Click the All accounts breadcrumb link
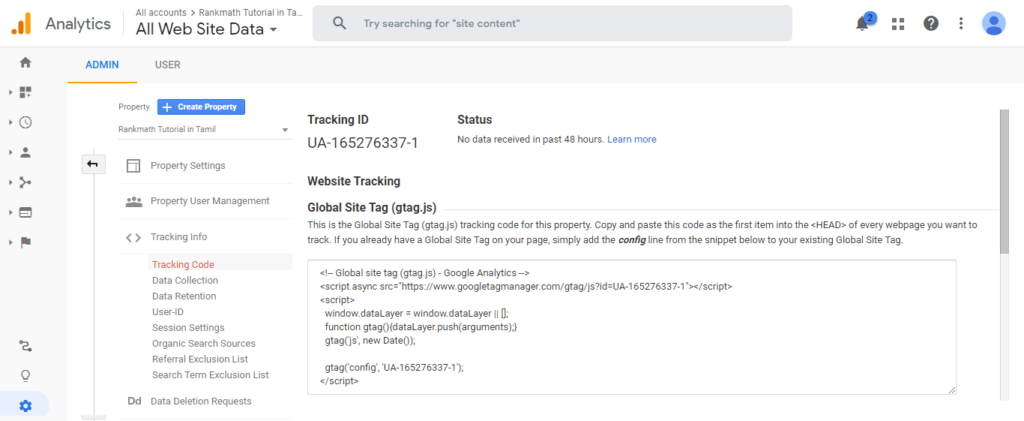The height and width of the screenshot is (421, 1024). click(159, 12)
